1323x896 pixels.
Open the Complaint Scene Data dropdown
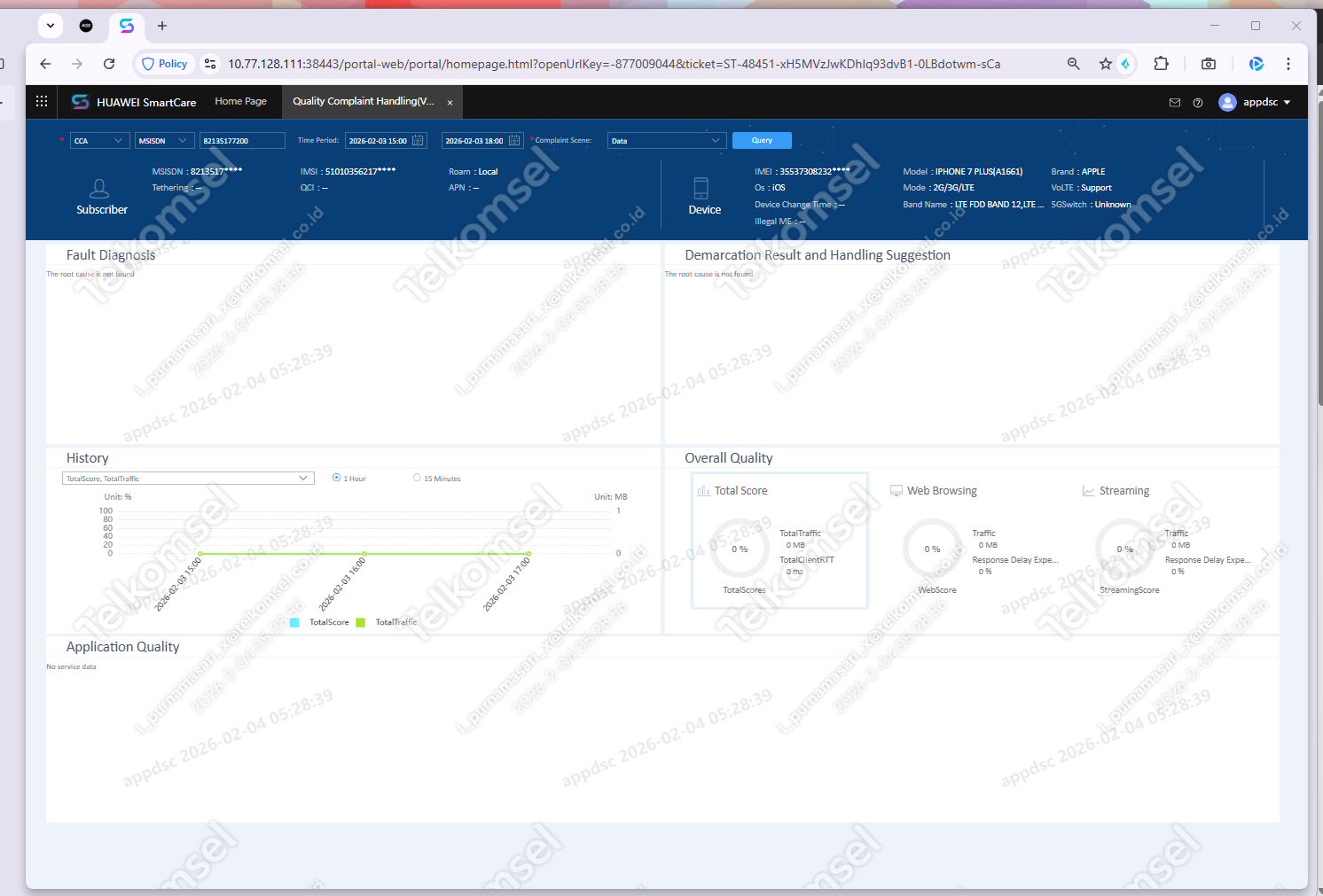[667, 140]
